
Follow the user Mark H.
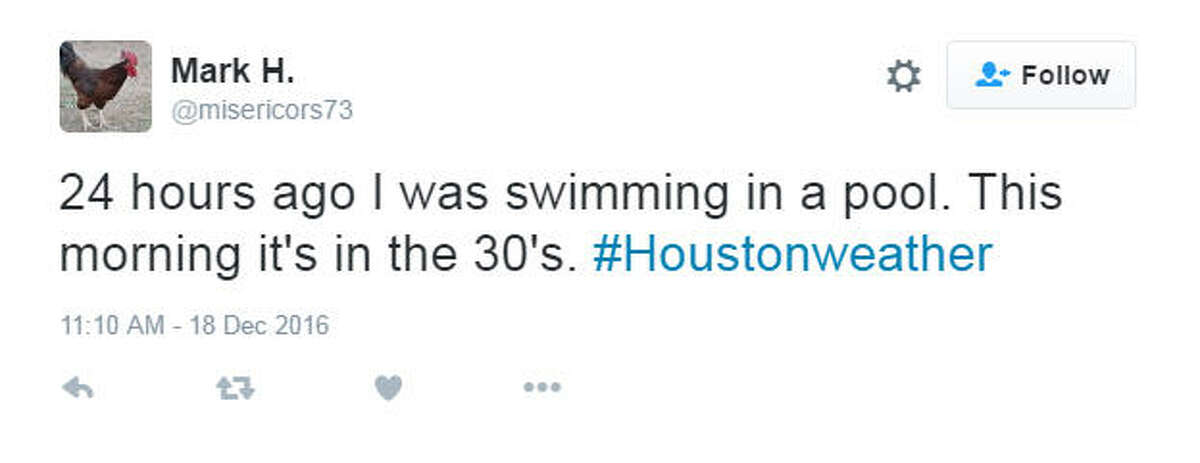click(x=1041, y=75)
